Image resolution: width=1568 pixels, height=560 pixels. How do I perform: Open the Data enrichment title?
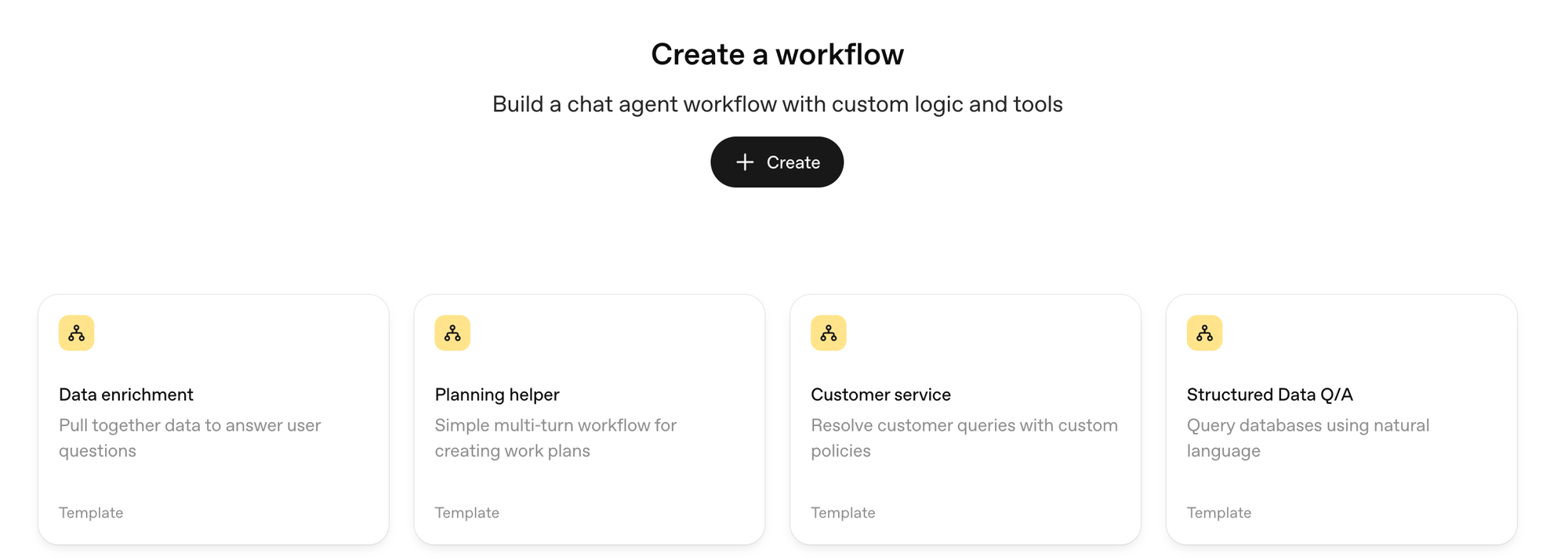pyautogui.click(x=126, y=395)
